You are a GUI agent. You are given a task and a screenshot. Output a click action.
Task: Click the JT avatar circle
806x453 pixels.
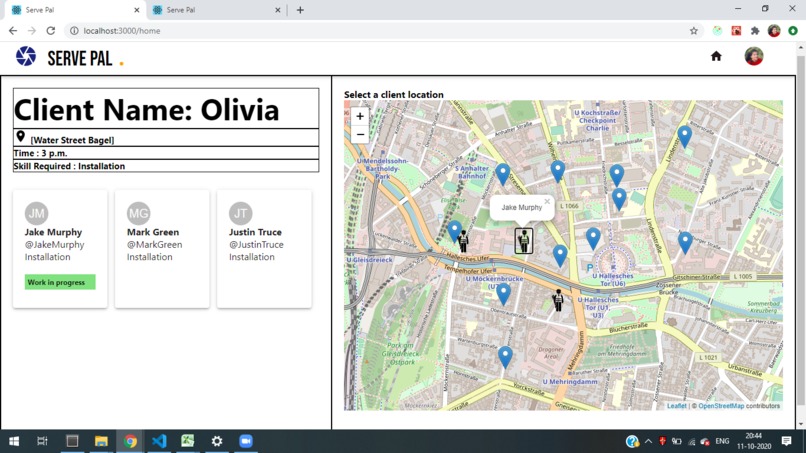241,213
